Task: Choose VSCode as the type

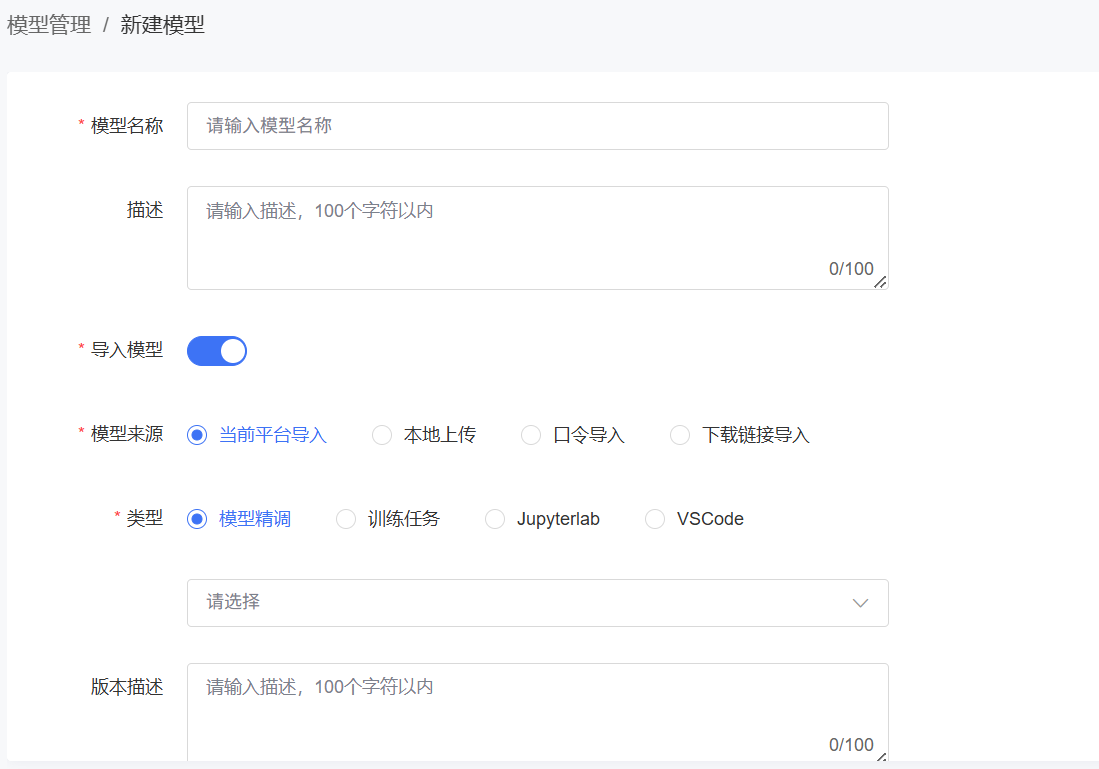Action: tap(655, 519)
